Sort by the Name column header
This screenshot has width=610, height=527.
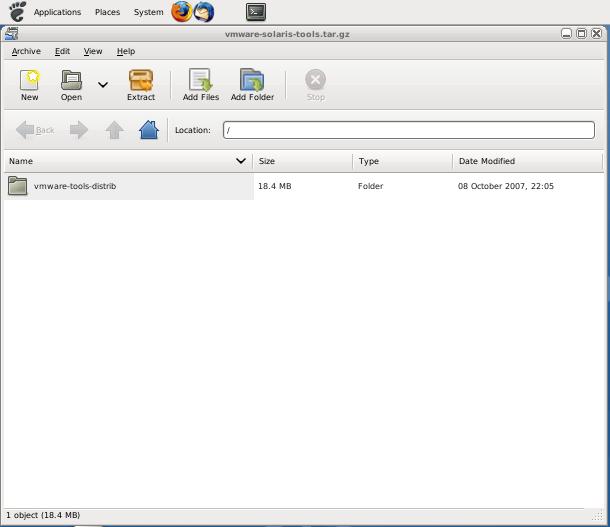120,161
